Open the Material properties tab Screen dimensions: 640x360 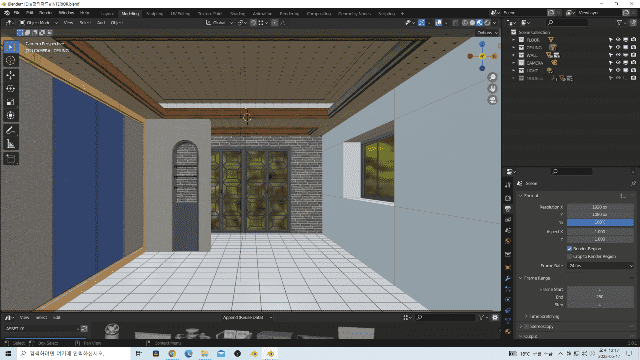click(x=508, y=331)
